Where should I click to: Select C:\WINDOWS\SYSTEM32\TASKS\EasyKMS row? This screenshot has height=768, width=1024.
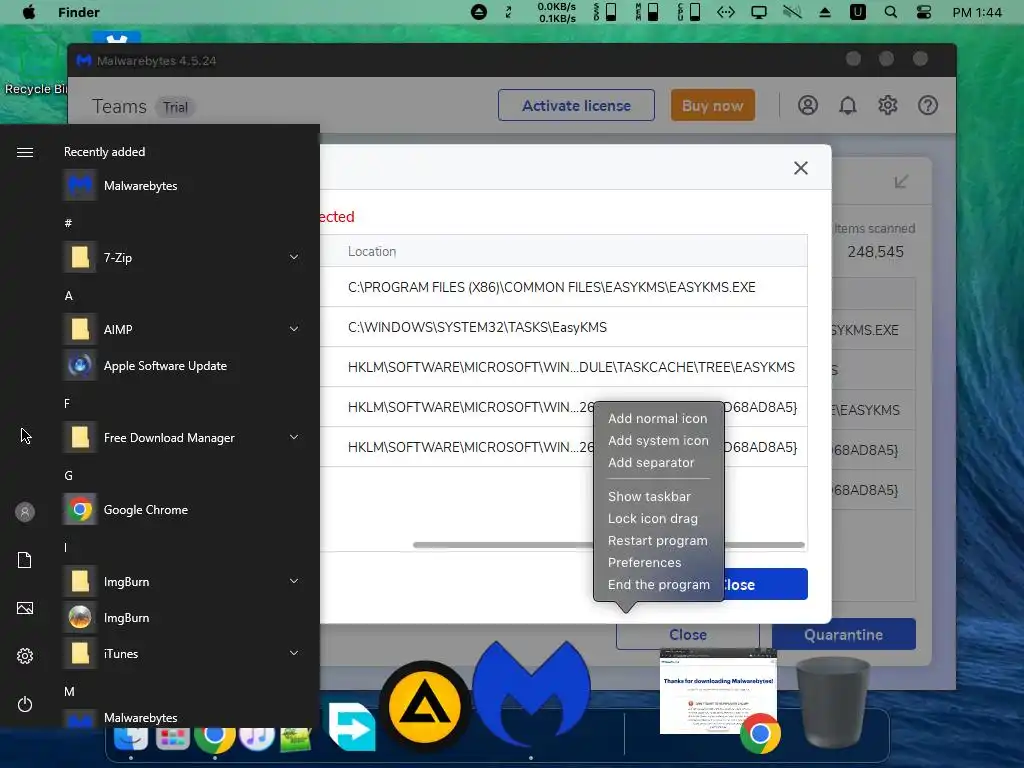click(x=564, y=327)
